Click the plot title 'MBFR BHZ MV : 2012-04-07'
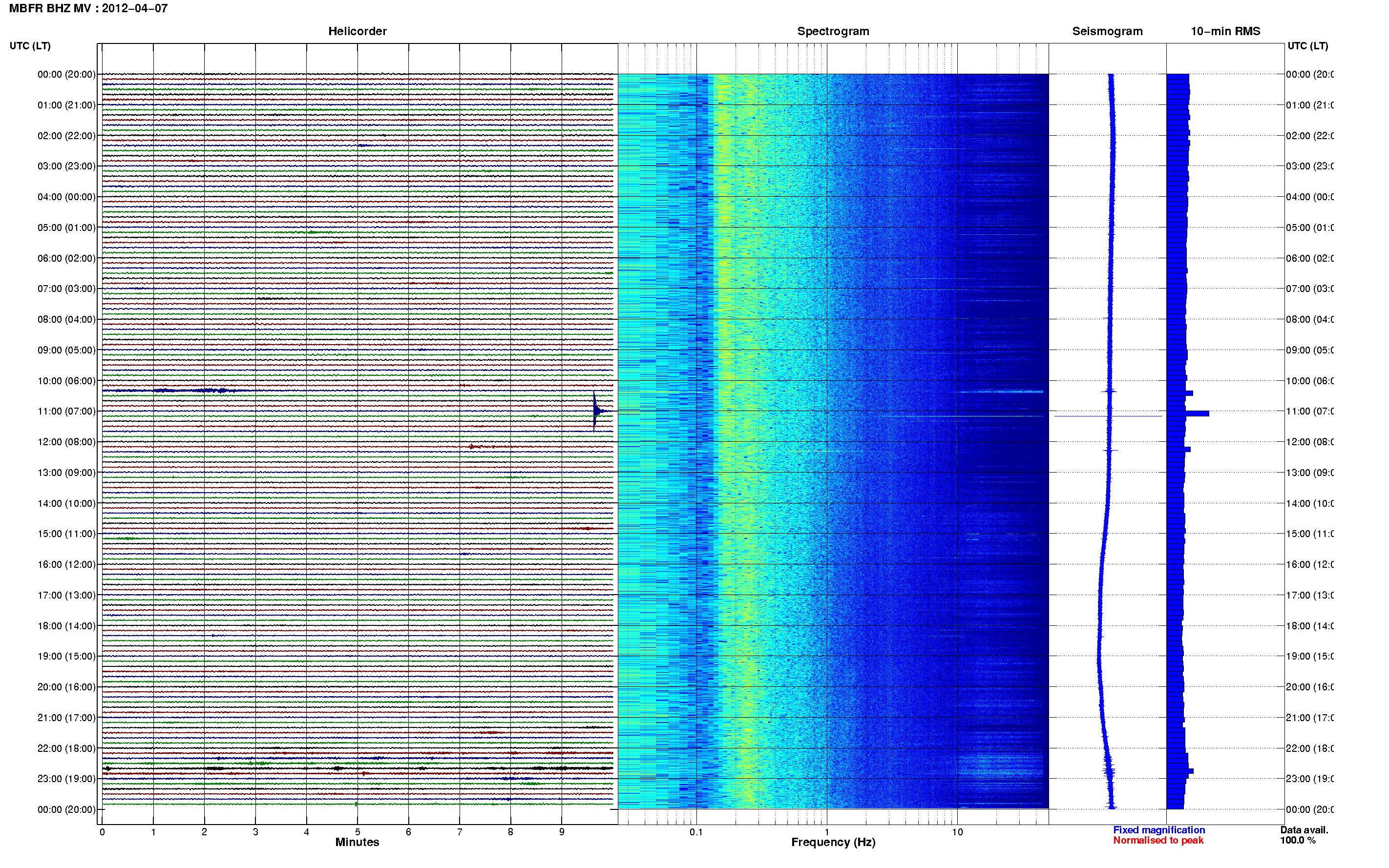 [x=88, y=8]
